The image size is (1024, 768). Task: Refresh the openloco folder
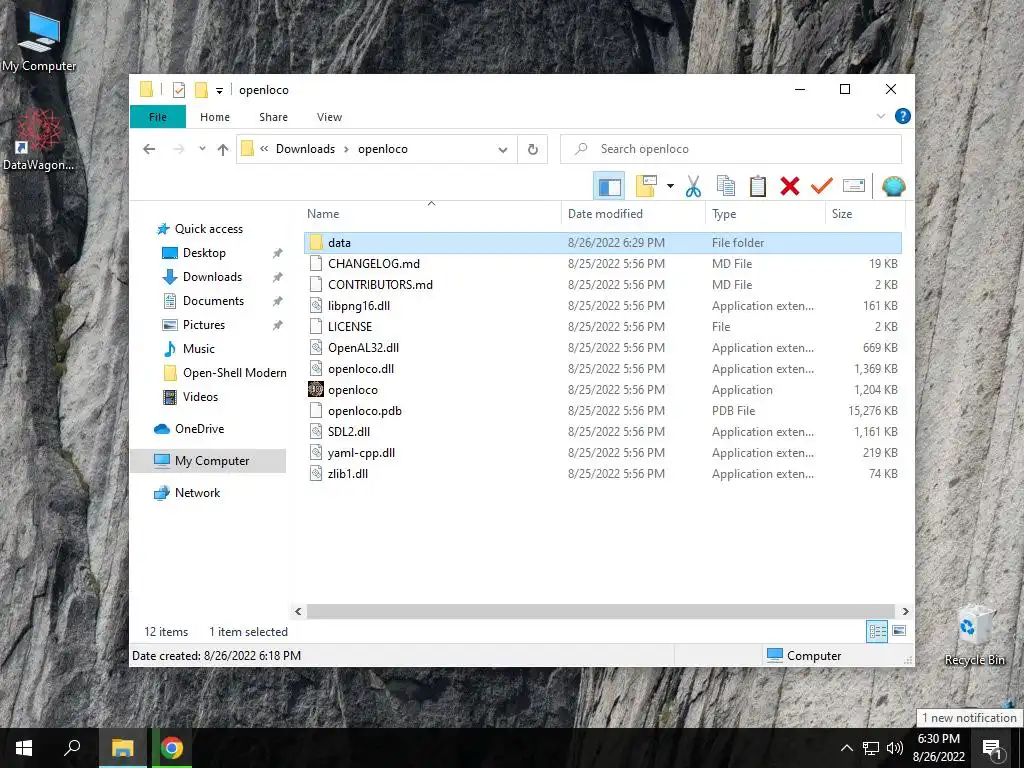click(x=533, y=150)
